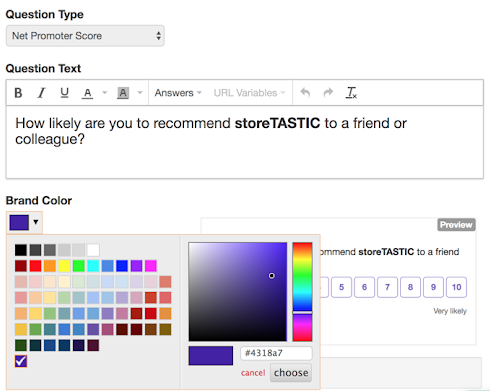Select score 10 in preview
Screen dimensions: 490x391
click(x=456, y=287)
